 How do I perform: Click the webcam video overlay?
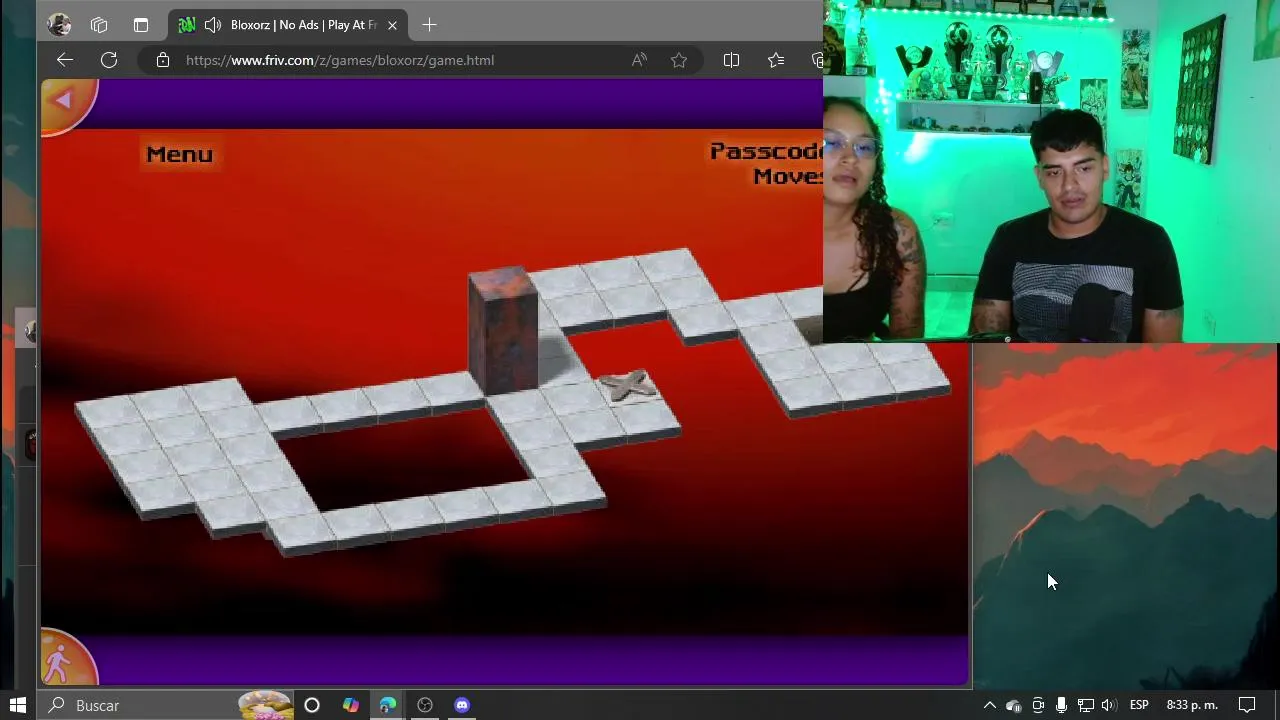[x=1051, y=171]
